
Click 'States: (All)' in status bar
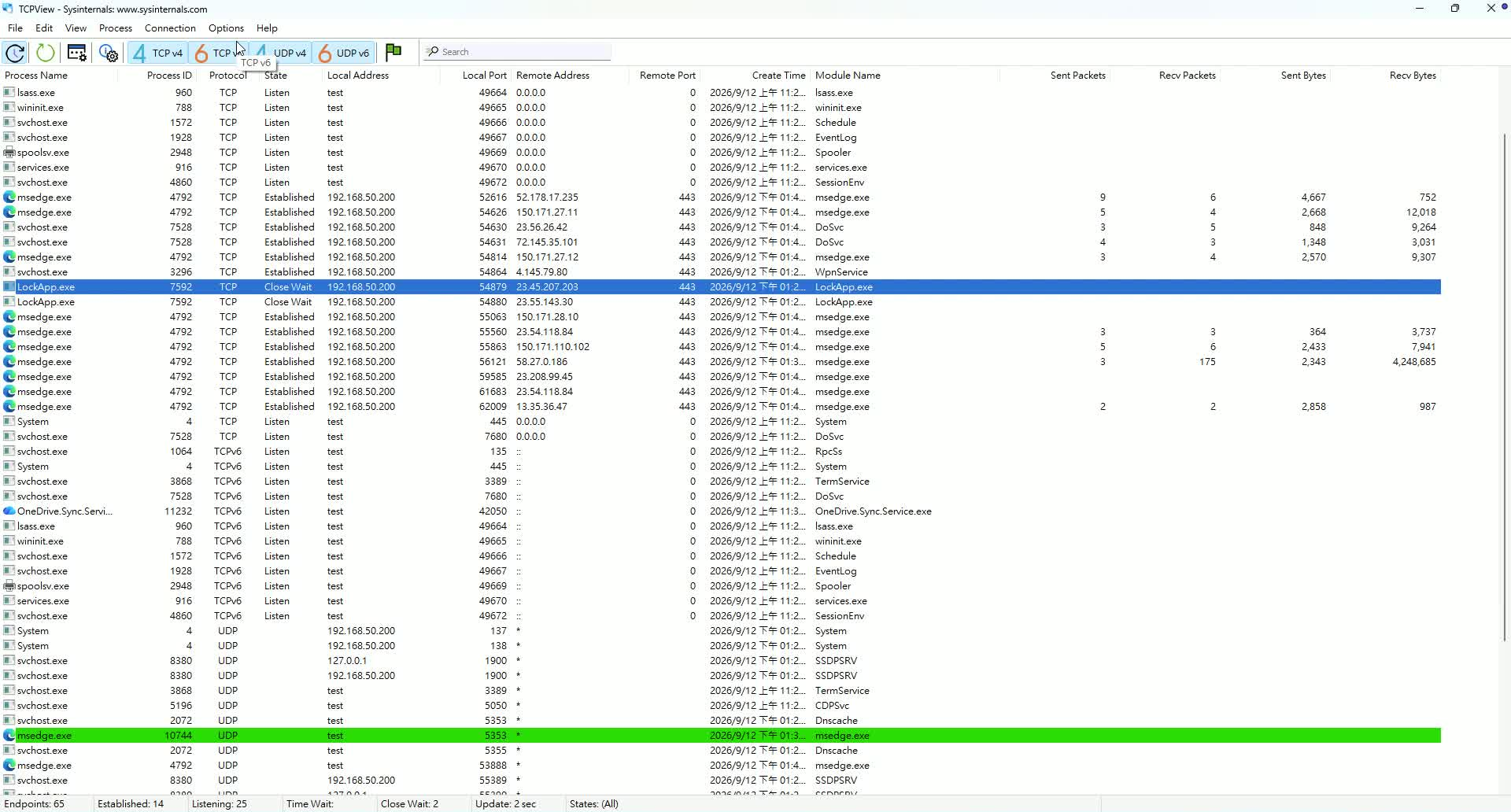click(593, 804)
